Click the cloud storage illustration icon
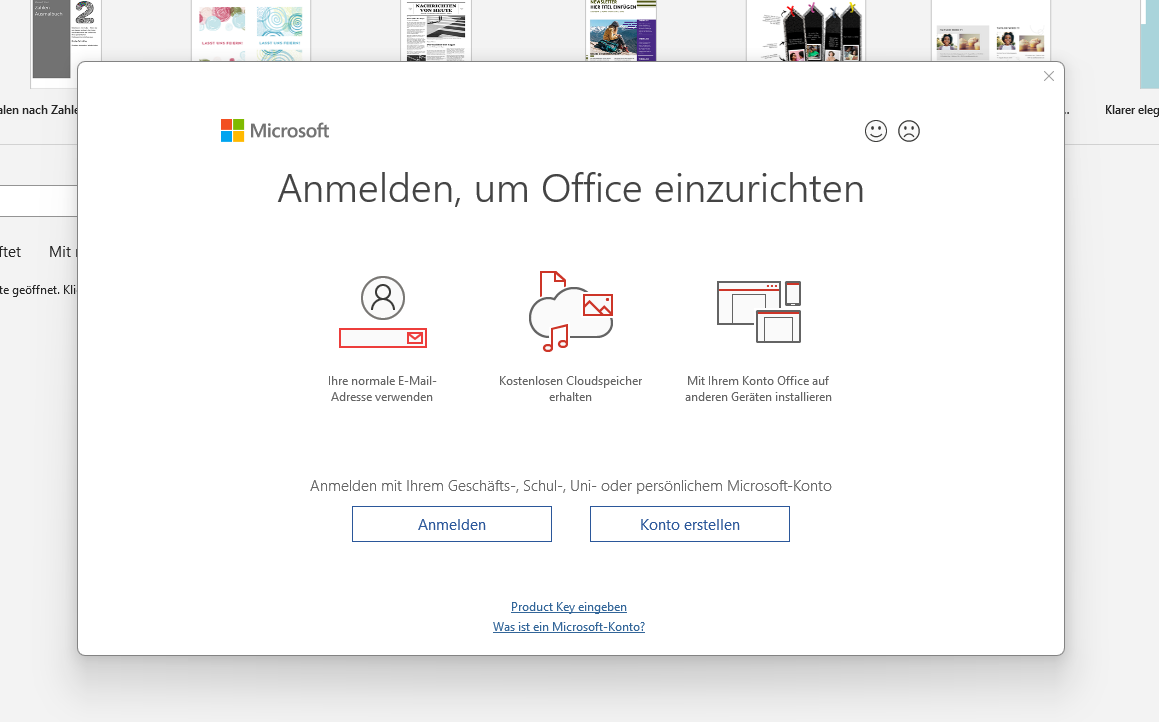Viewport: 1159px width, 722px height. tap(570, 312)
